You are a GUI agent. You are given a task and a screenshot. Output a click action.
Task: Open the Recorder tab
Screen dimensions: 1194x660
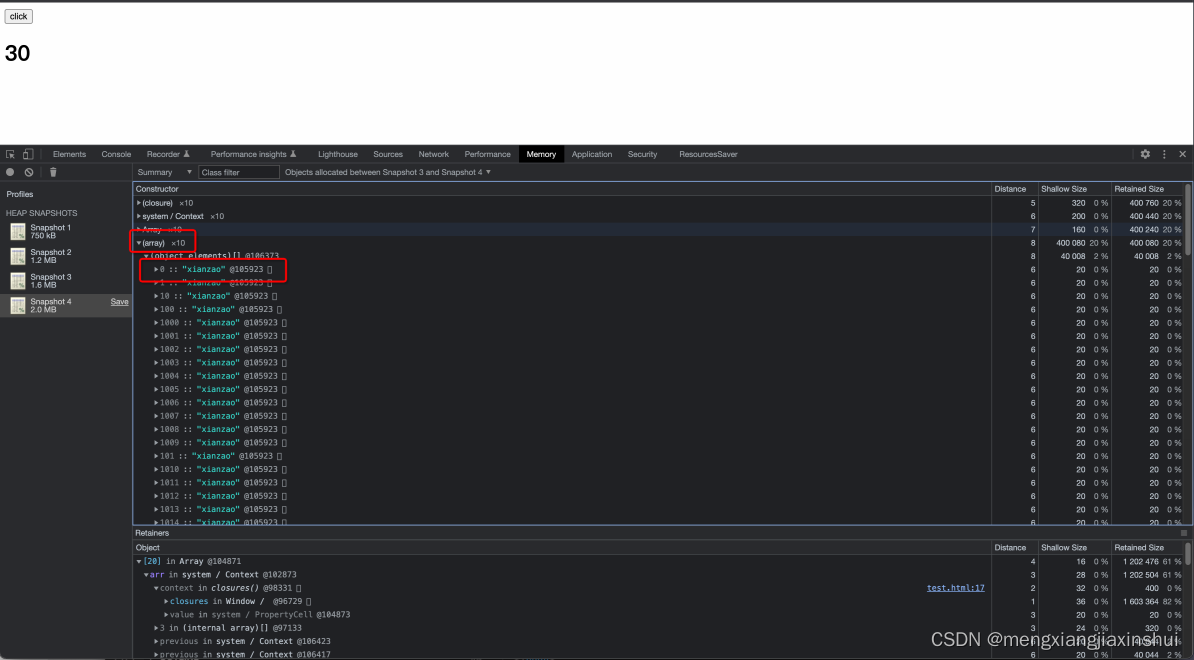[x=168, y=154]
